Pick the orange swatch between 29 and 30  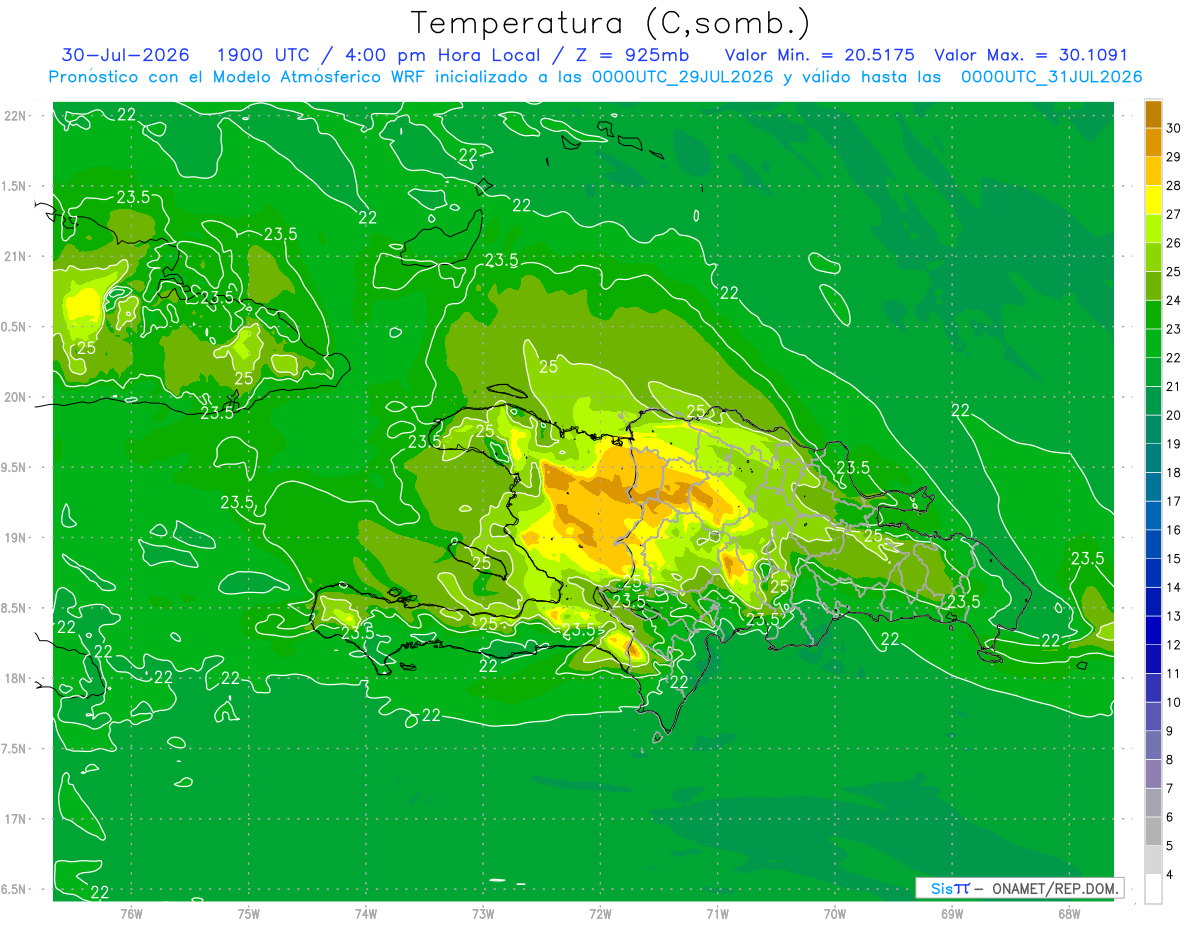pos(1154,142)
